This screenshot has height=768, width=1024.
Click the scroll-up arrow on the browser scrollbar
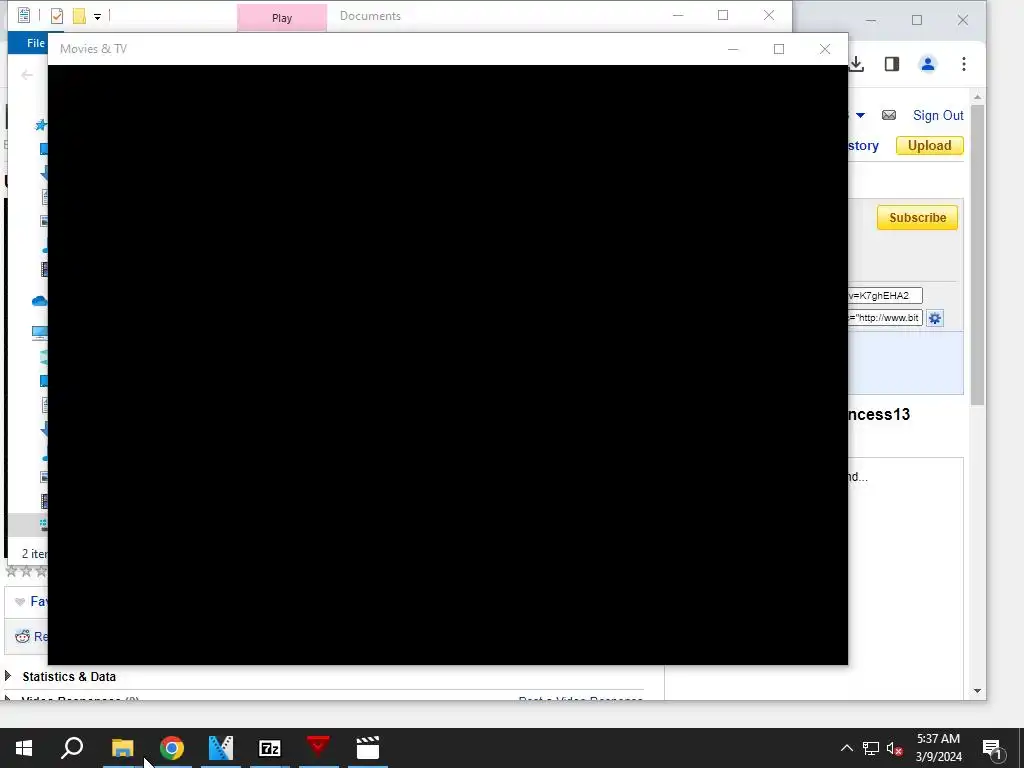(x=977, y=97)
